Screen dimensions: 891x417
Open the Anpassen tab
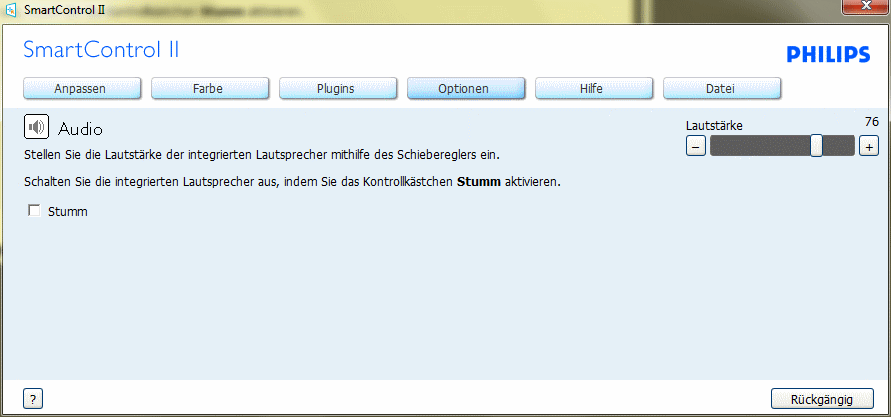pyautogui.click(x=82, y=89)
